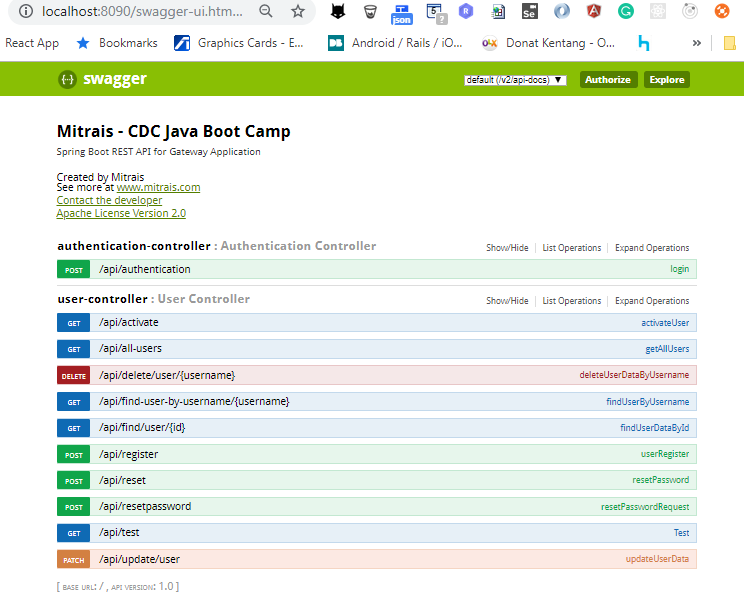The image size is (744, 607).
Task: Expand the /api/activate endpoint
Action: tap(129, 323)
